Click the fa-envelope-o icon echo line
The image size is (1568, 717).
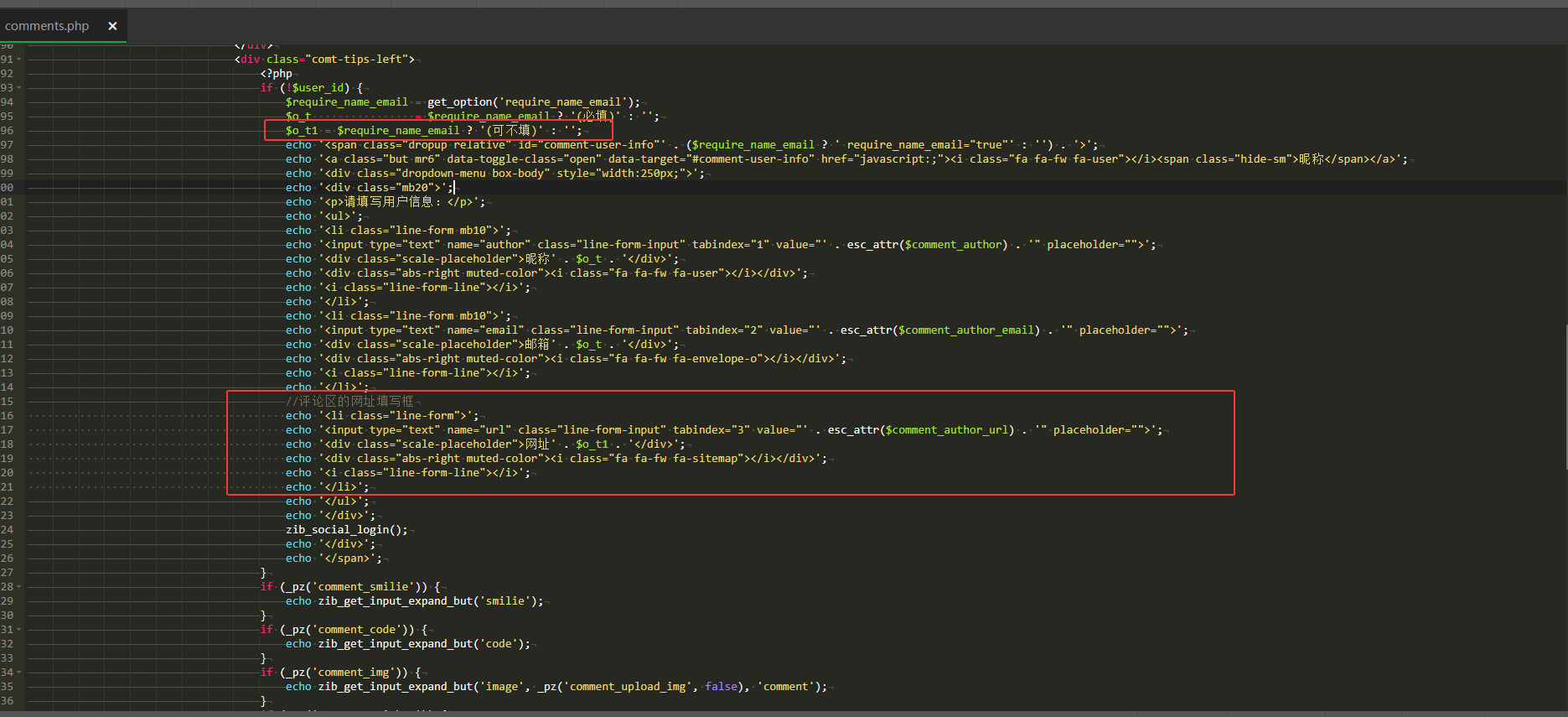click(566, 359)
